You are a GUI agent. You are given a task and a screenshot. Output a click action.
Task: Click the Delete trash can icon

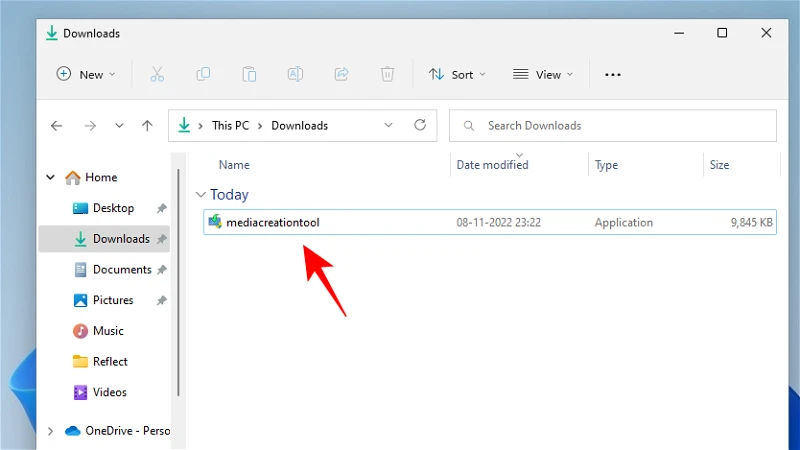pyautogui.click(x=387, y=74)
